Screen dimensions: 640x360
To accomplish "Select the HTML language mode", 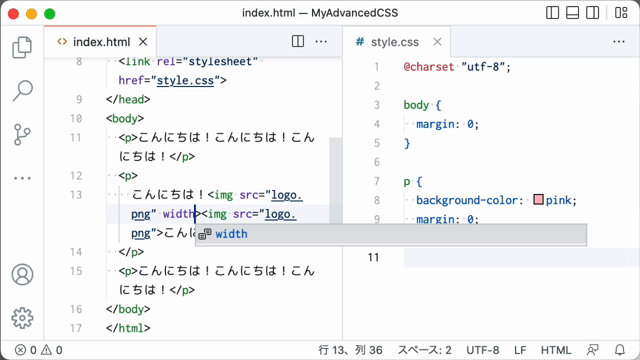I will [556, 350].
